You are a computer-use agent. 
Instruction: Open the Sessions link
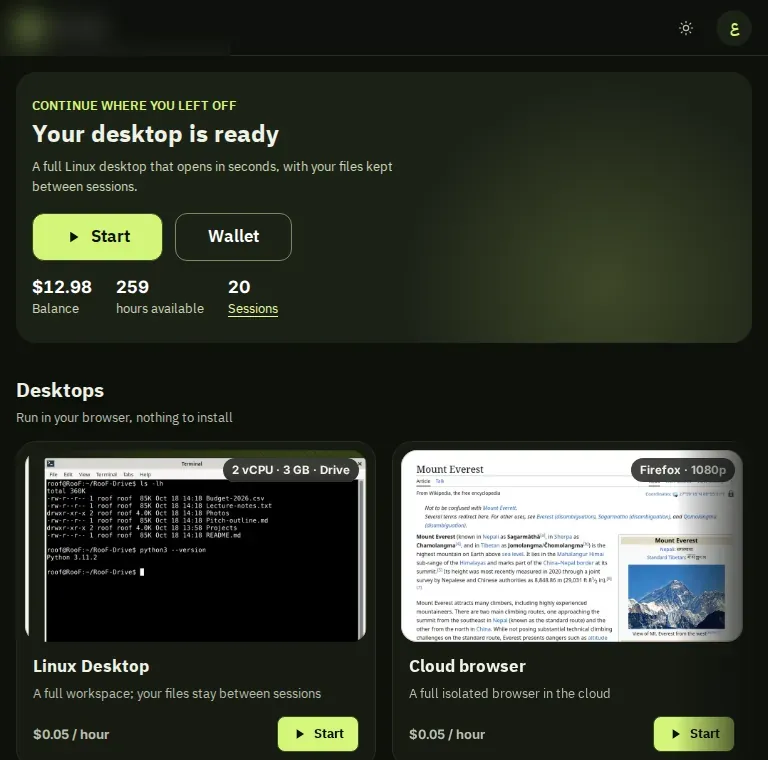click(253, 309)
